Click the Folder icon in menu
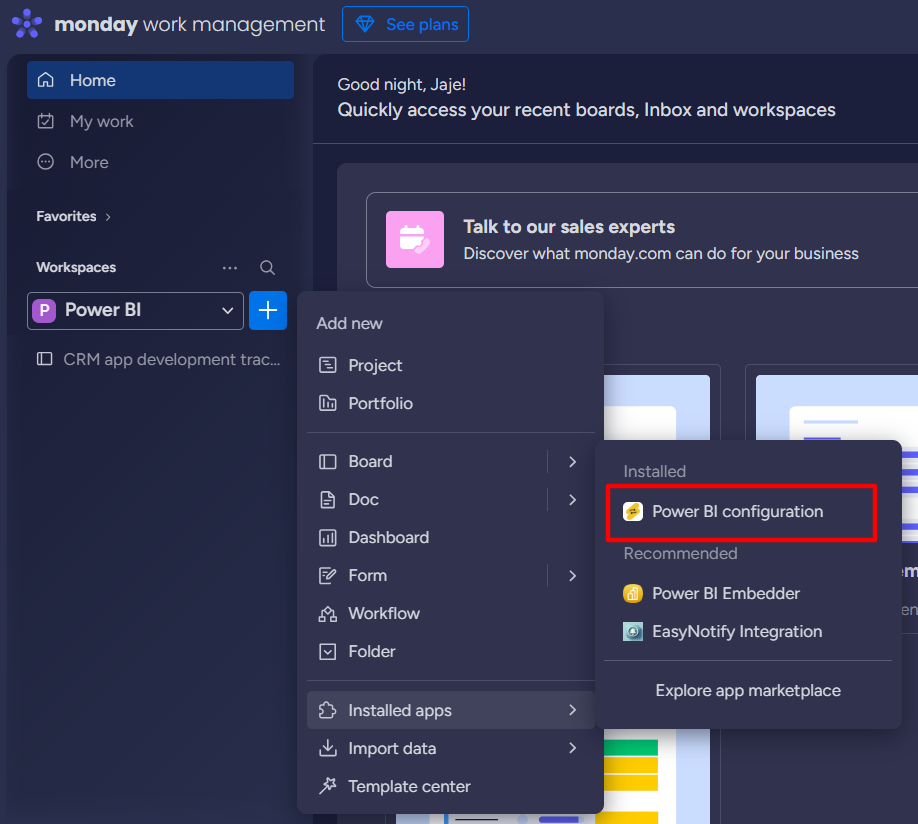 click(x=328, y=652)
